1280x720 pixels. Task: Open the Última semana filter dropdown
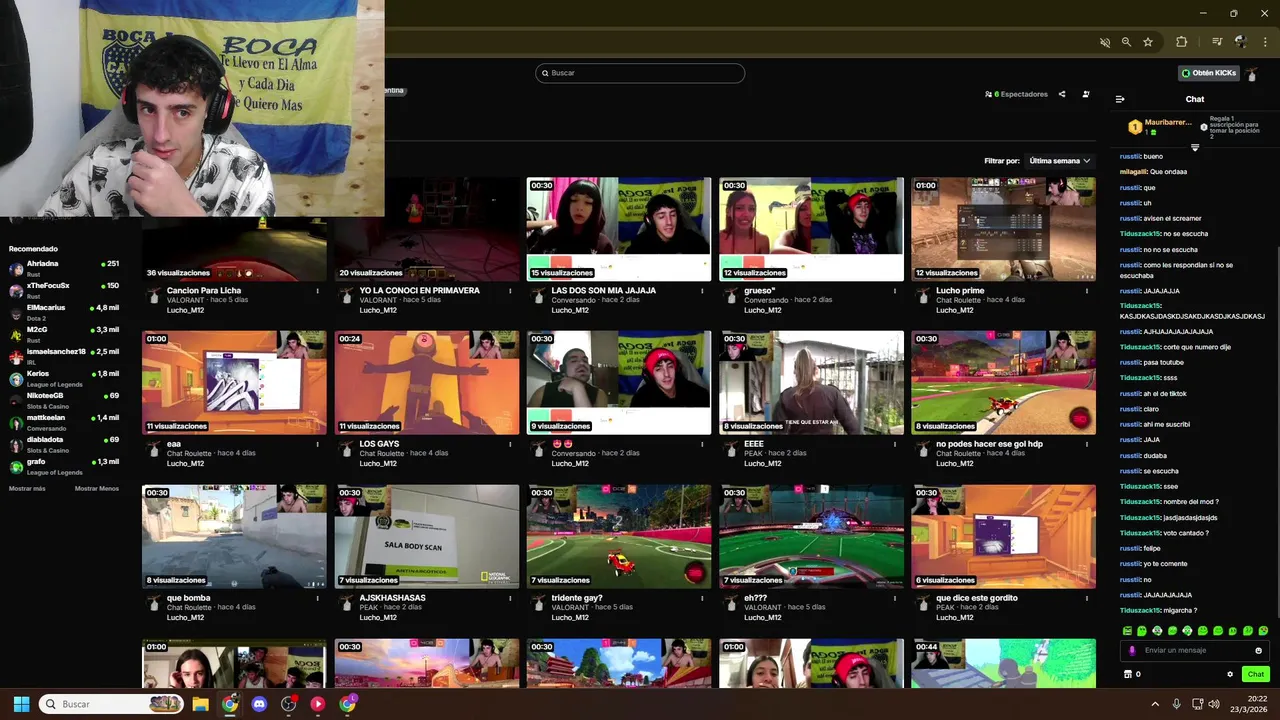[x=1060, y=161]
